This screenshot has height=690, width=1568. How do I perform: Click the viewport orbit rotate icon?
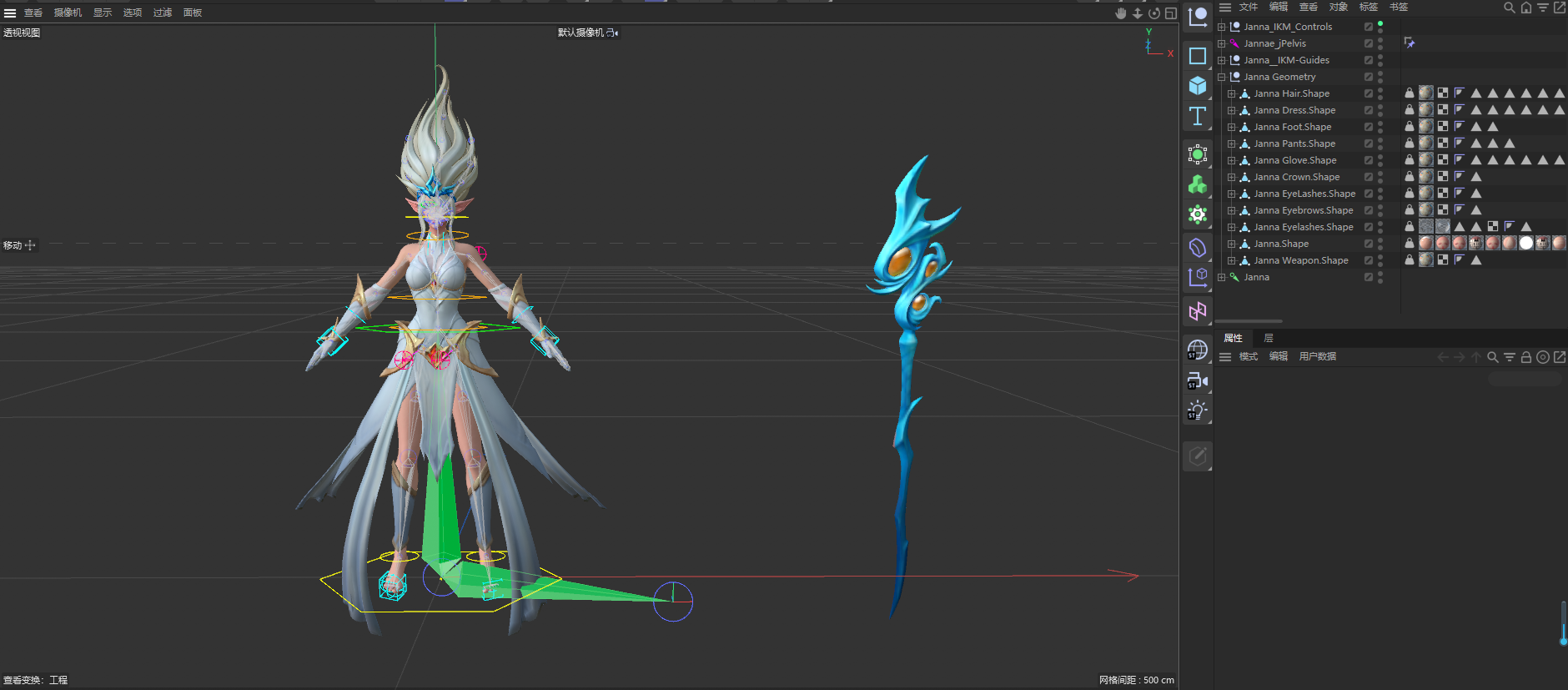click(x=1154, y=13)
